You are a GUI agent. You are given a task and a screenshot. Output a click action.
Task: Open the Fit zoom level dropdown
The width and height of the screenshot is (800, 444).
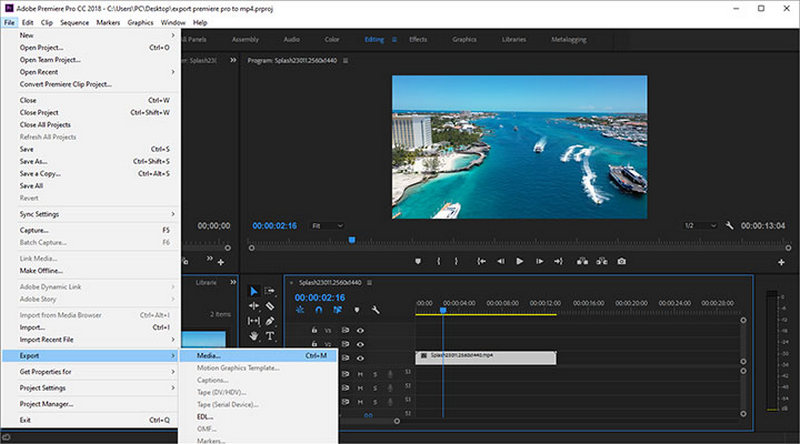(326, 226)
